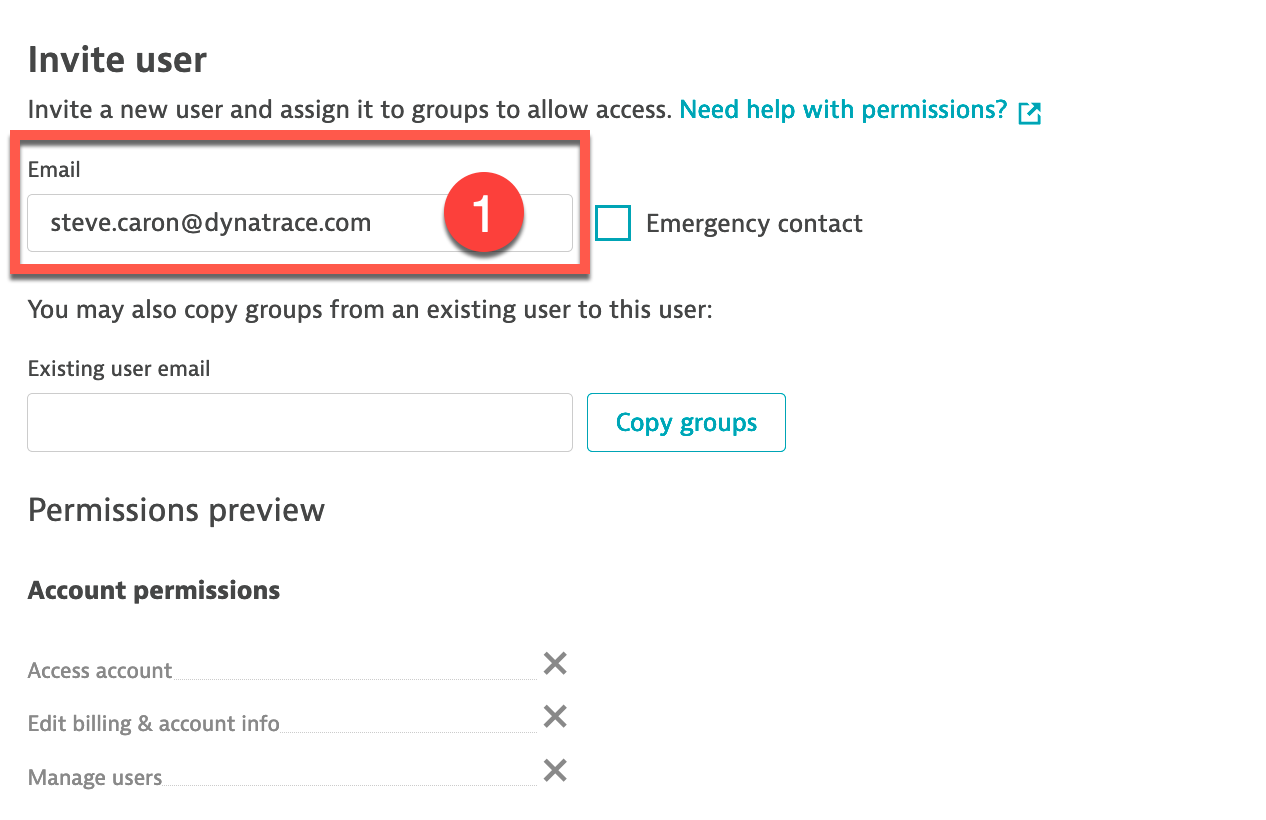Click the Permissions preview heading
Viewport: 1266px width, 820px height.
[176, 510]
